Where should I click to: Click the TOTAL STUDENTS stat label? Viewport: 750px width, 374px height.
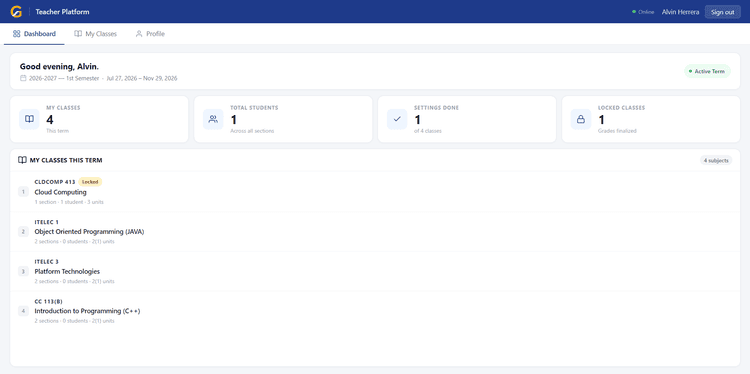[254, 108]
